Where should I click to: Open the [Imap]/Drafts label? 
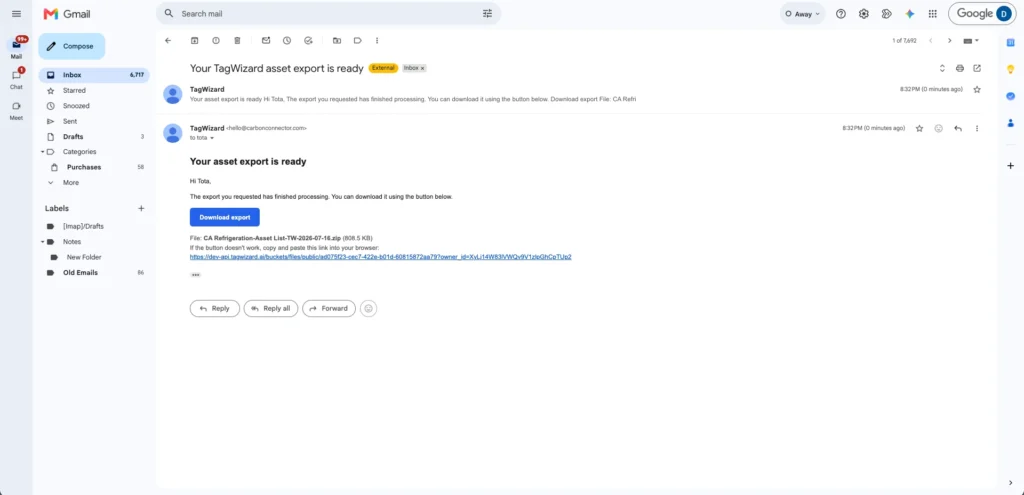[94, 226]
